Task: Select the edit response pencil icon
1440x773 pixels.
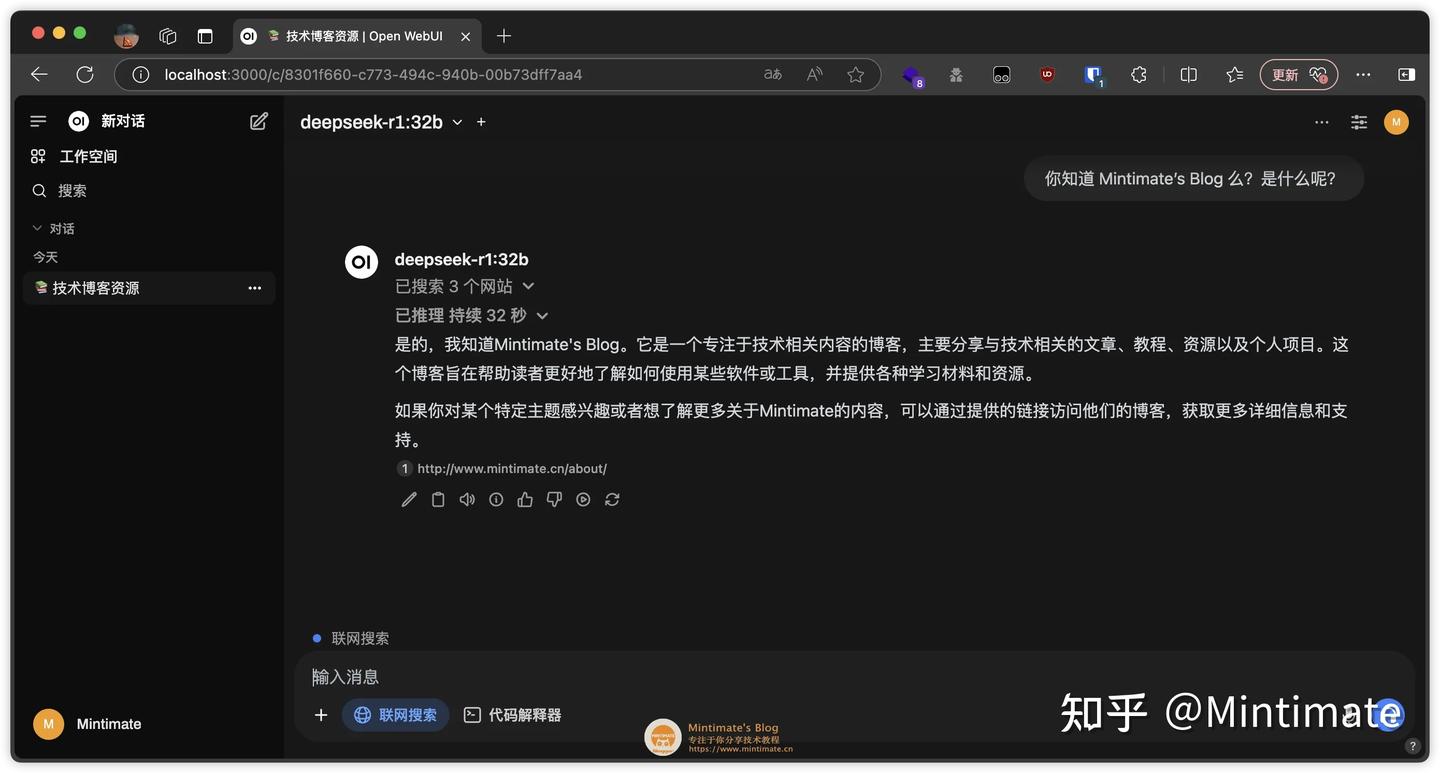Action: [408, 499]
